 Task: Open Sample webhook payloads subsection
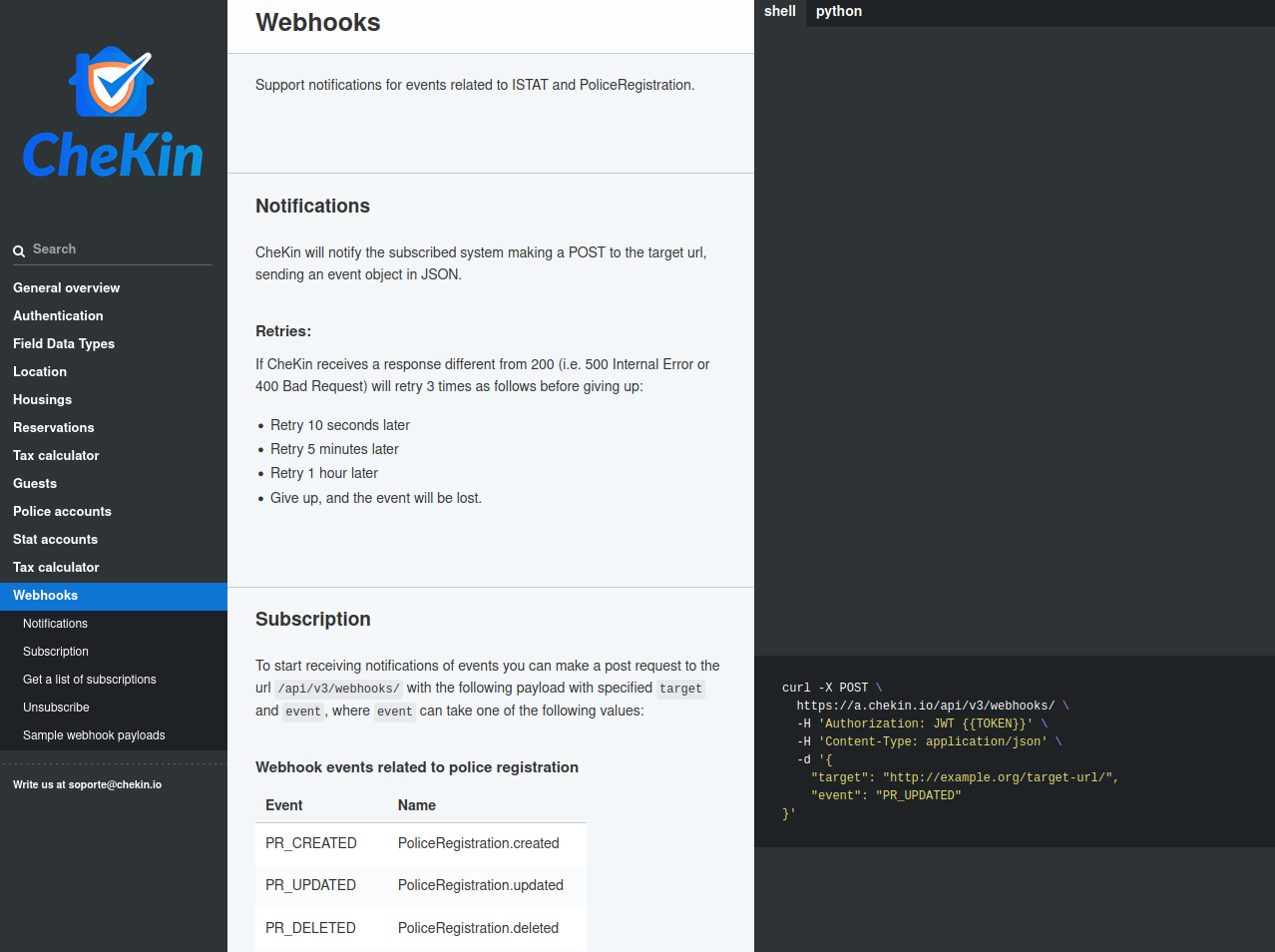coord(94,735)
